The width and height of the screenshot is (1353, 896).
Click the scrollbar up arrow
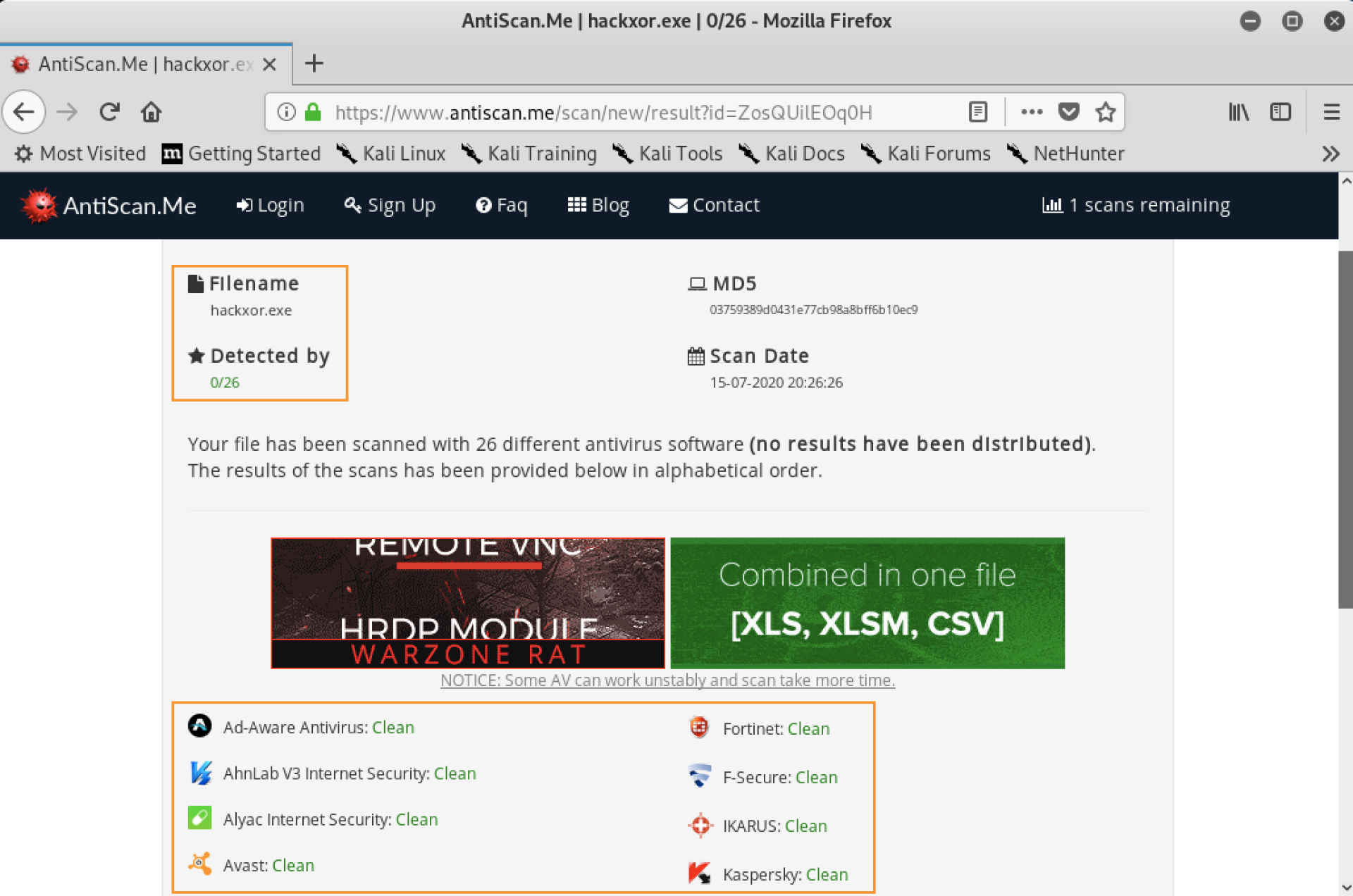coord(1346,181)
